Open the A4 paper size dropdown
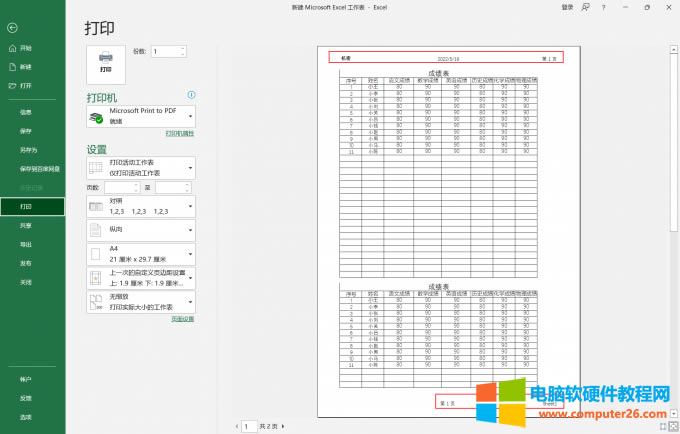This screenshot has height=434, width=680. [x=140, y=254]
